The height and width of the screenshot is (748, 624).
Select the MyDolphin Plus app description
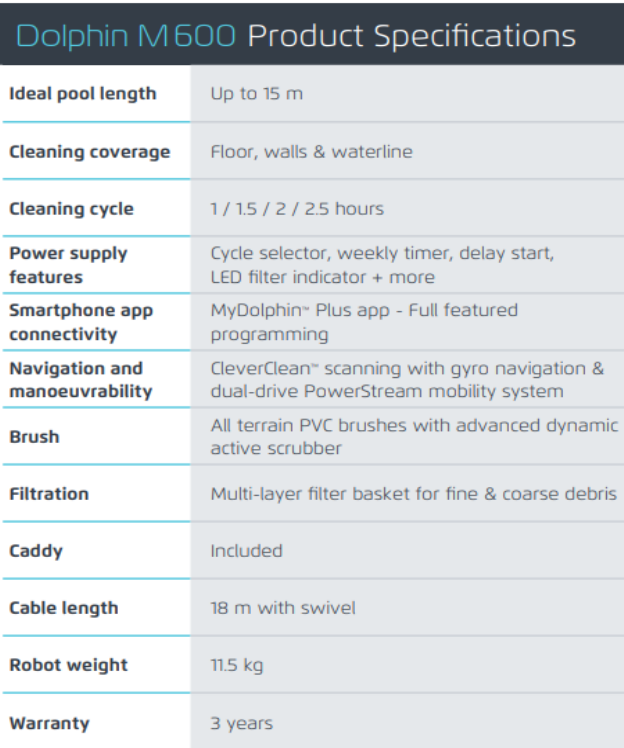point(364,322)
